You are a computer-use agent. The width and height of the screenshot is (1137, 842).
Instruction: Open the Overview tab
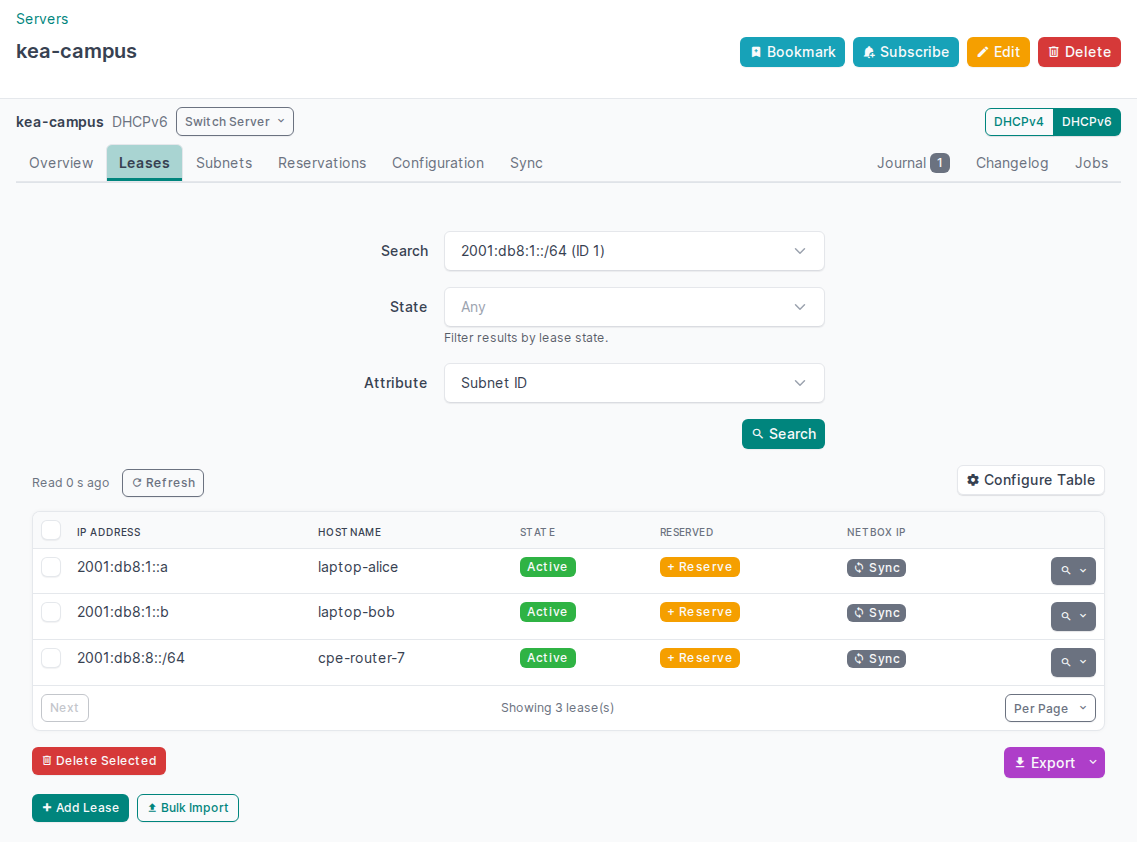pyautogui.click(x=61, y=163)
